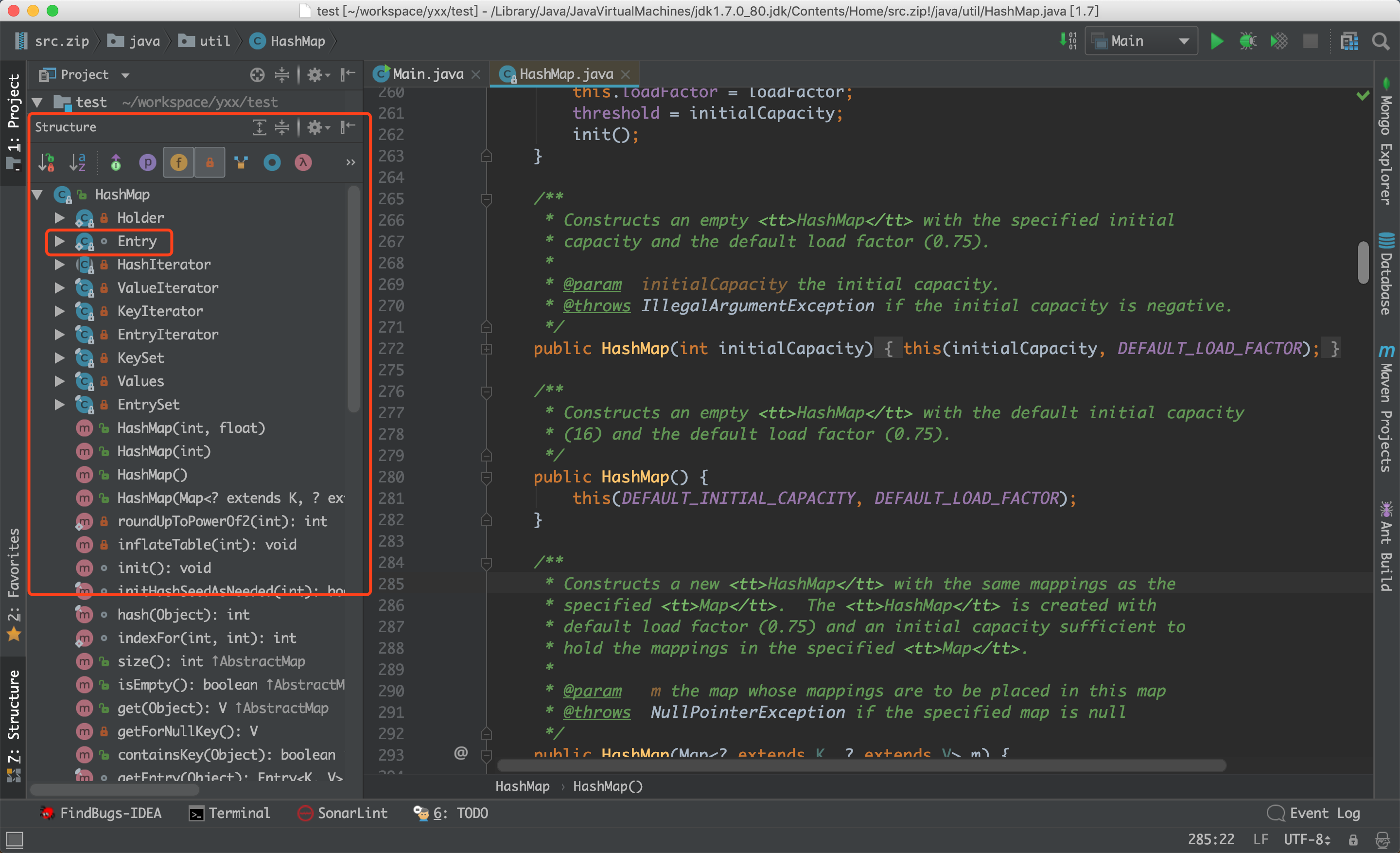The height and width of the screenshot is (853, 1400).
Task: Expand the Entry class node
Action: [59, 242]
